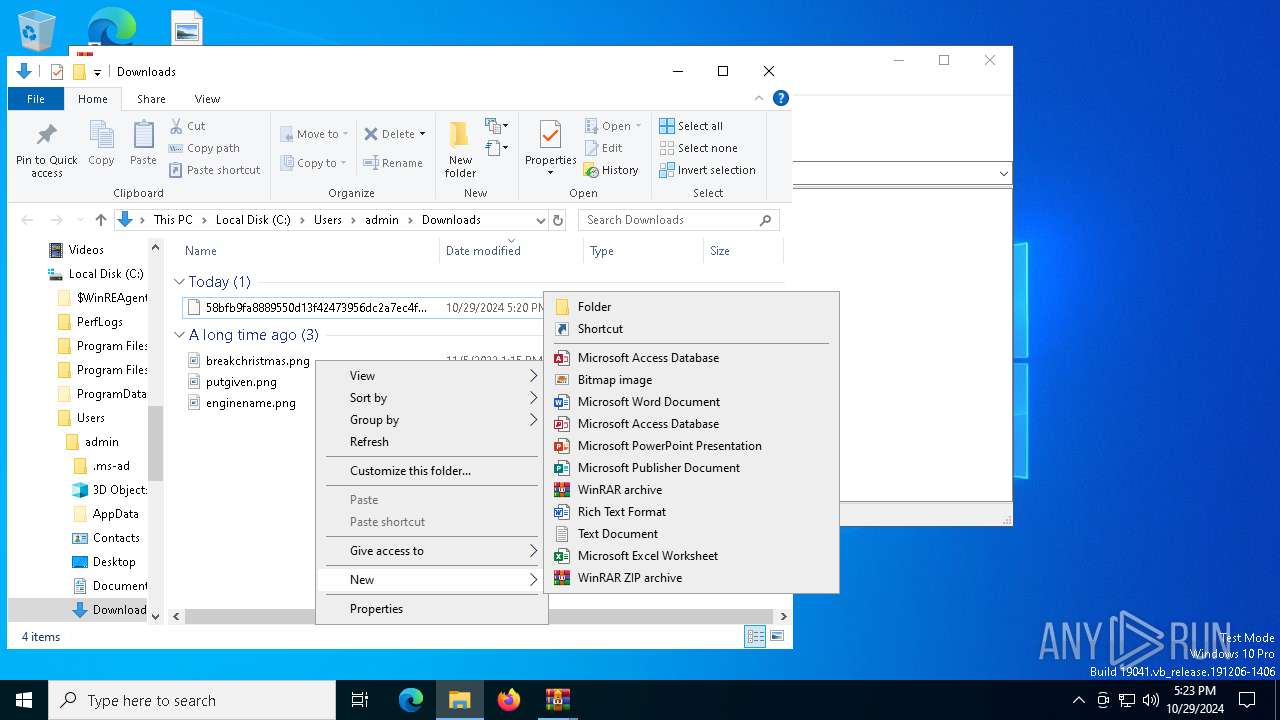Open WinRAR from taskbar

tap(557, 700)
